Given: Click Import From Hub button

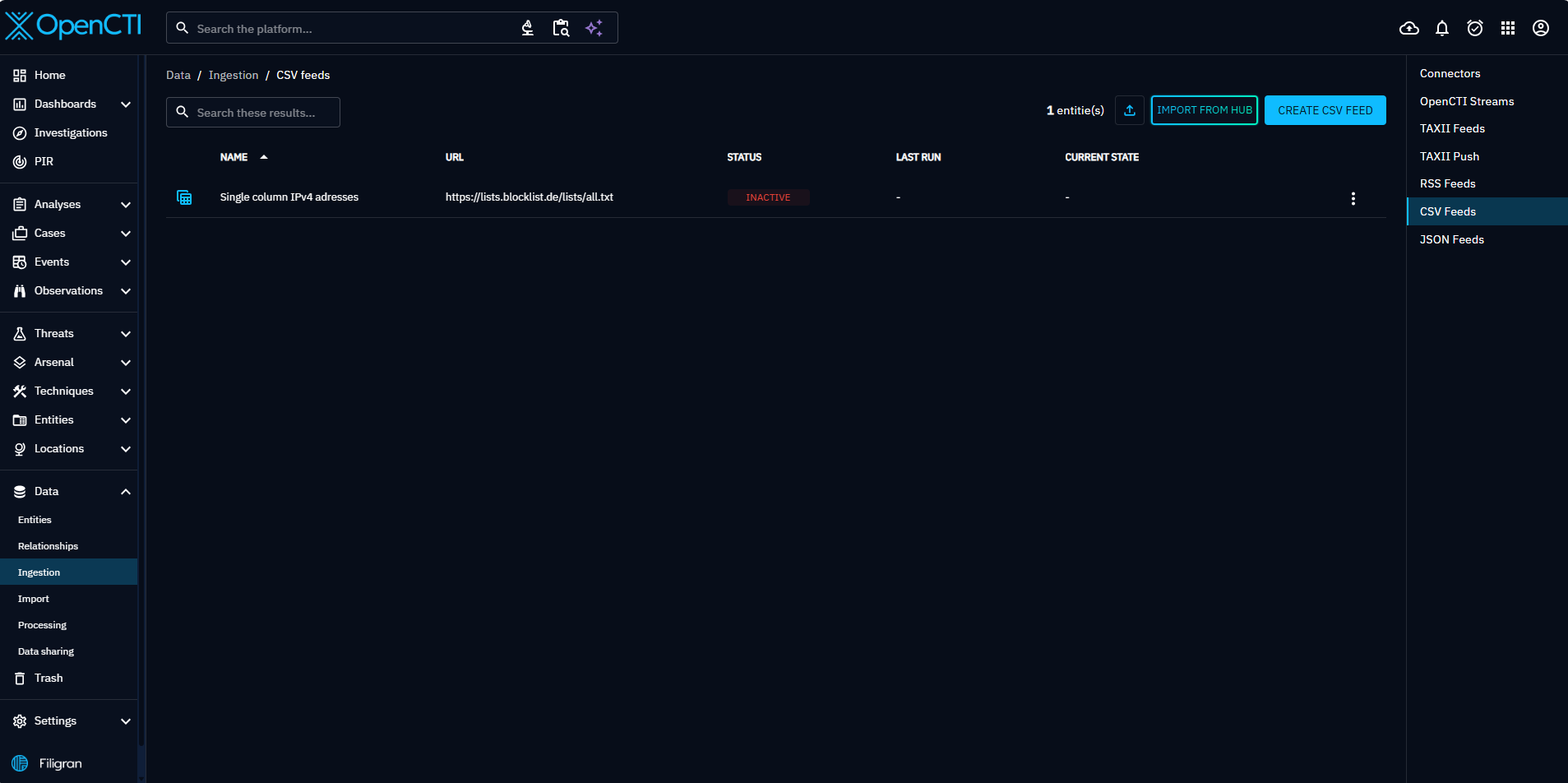Looking at the screenshot, I should 1204,110.
